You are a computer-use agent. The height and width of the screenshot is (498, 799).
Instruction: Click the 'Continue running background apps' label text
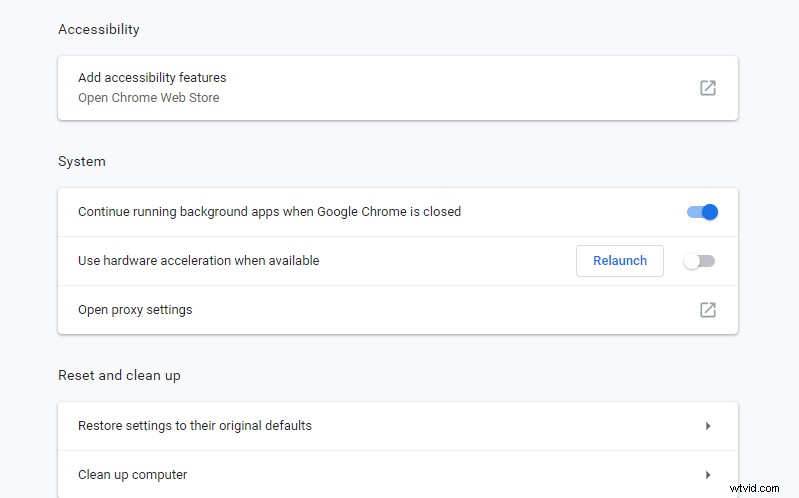point(269,212)
